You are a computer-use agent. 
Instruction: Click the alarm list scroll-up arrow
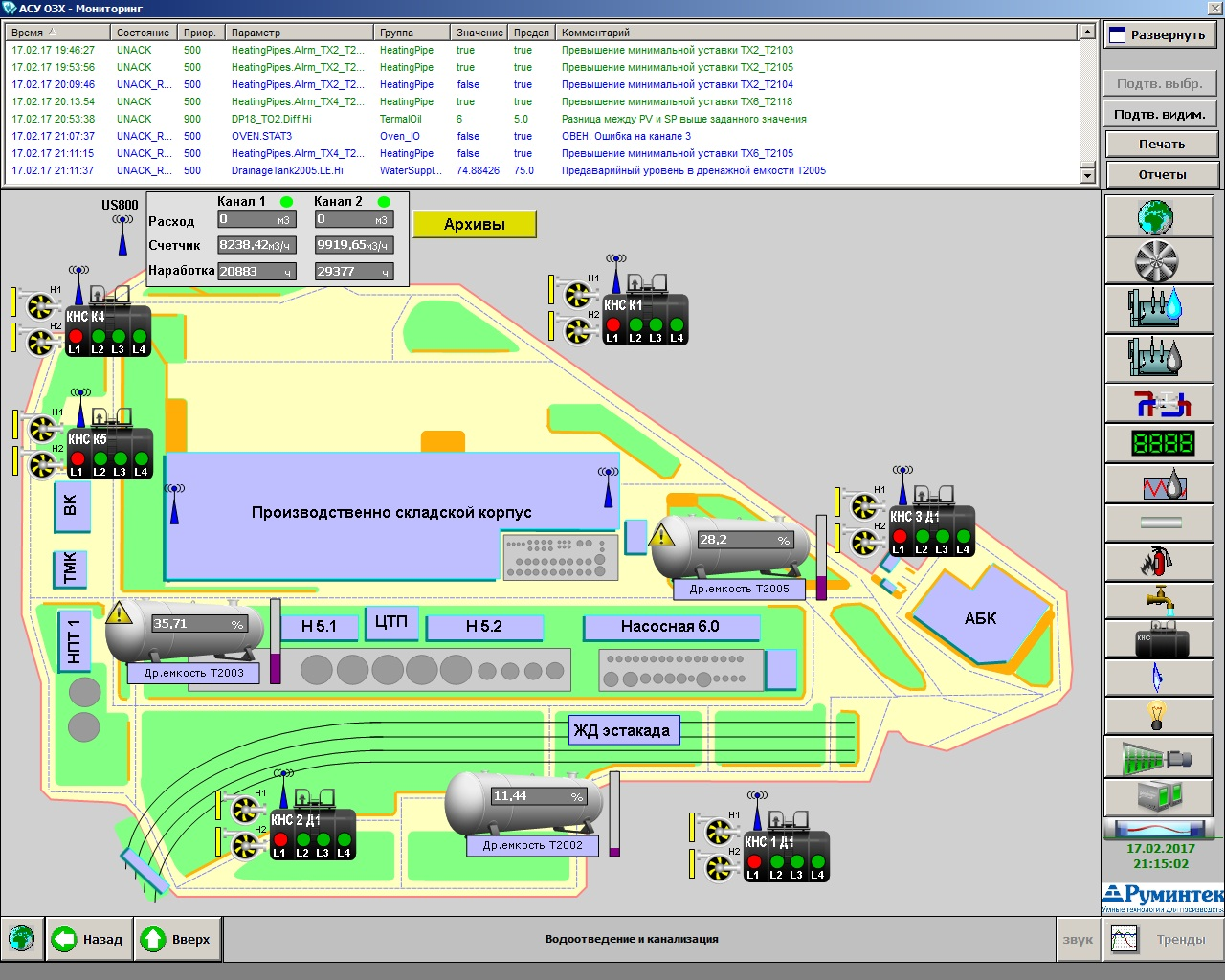(x=1087, y=32)
